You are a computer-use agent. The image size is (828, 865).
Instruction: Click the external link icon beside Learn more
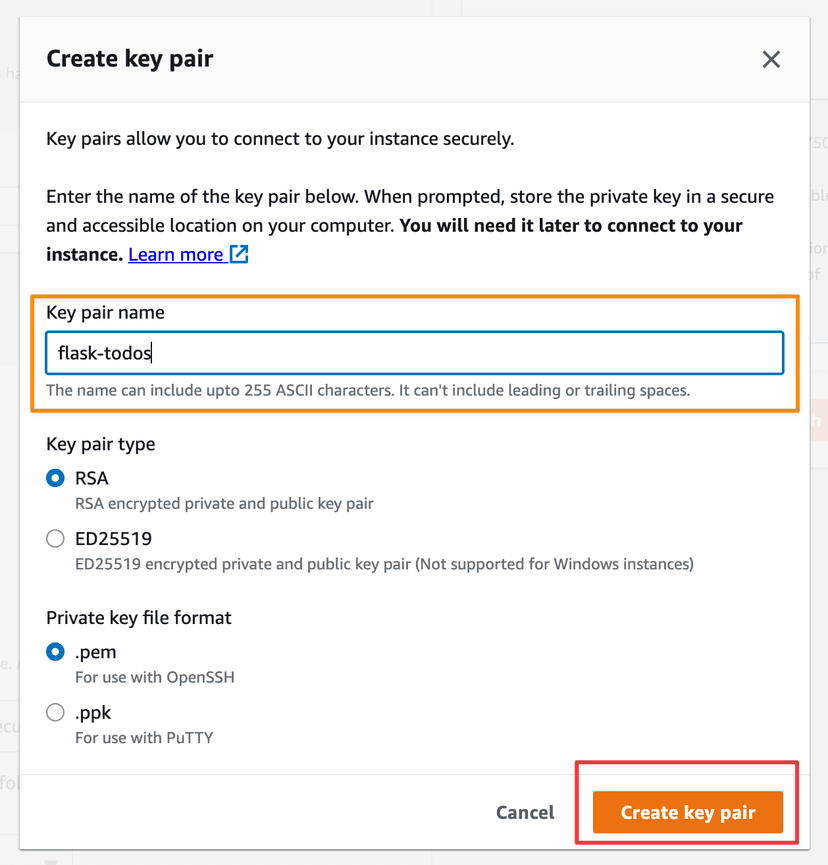pyautogui.click(x=239, y=254)
